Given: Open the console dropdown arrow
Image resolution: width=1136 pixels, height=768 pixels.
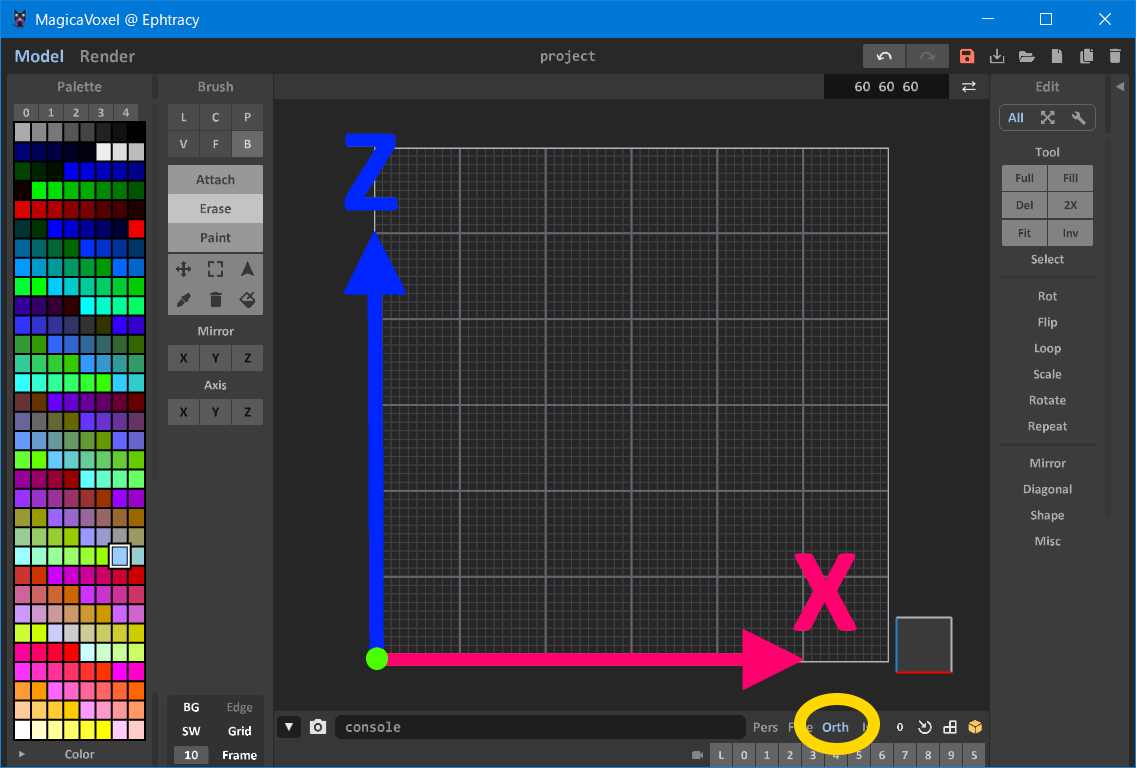Looking at the screenshot, I should (289, 727).
